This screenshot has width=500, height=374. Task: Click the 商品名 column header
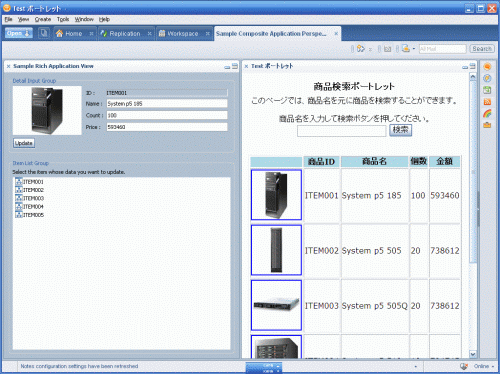[375, 162]
